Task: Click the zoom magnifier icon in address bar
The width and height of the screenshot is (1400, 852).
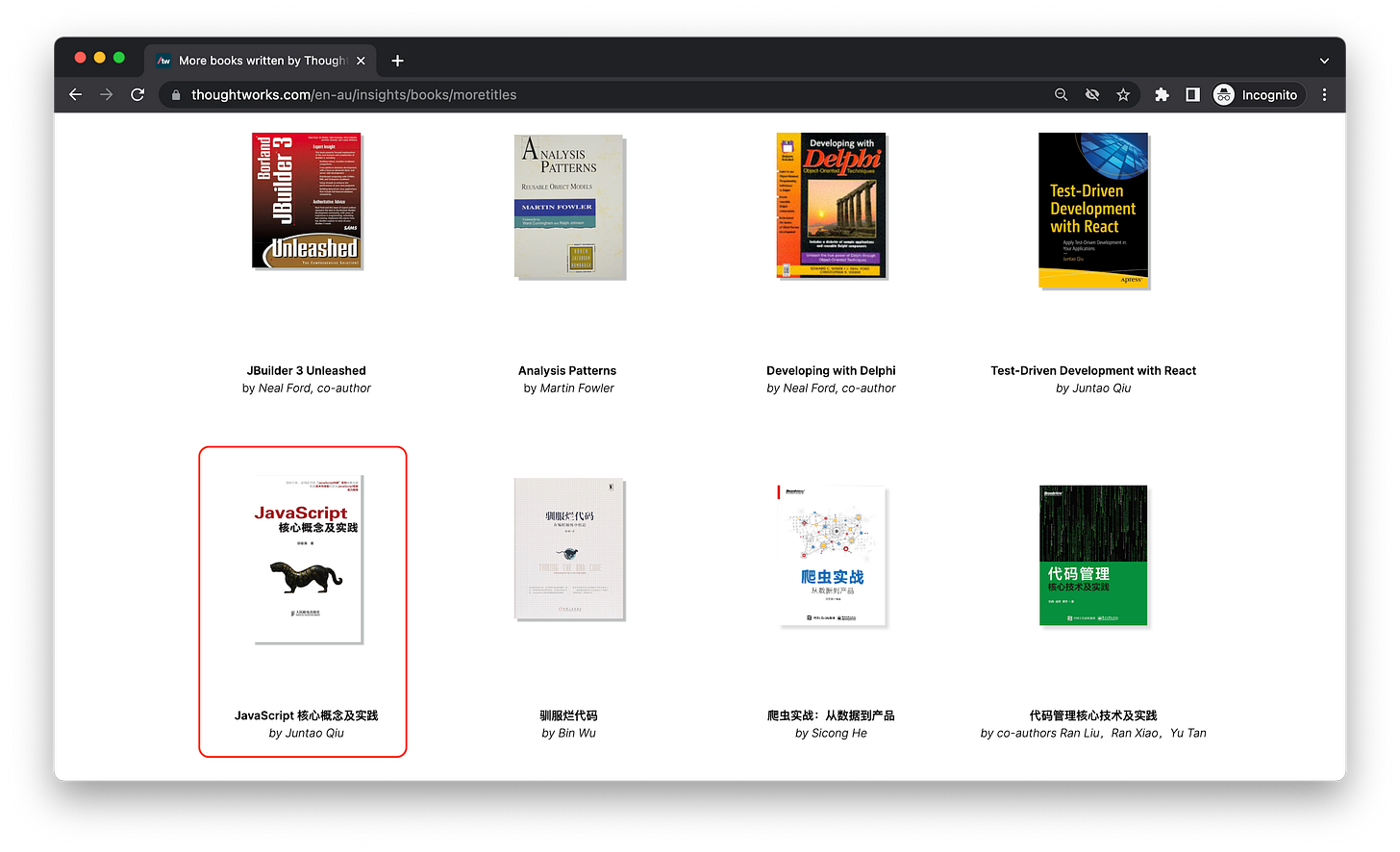Action: tap(1061, 94)
